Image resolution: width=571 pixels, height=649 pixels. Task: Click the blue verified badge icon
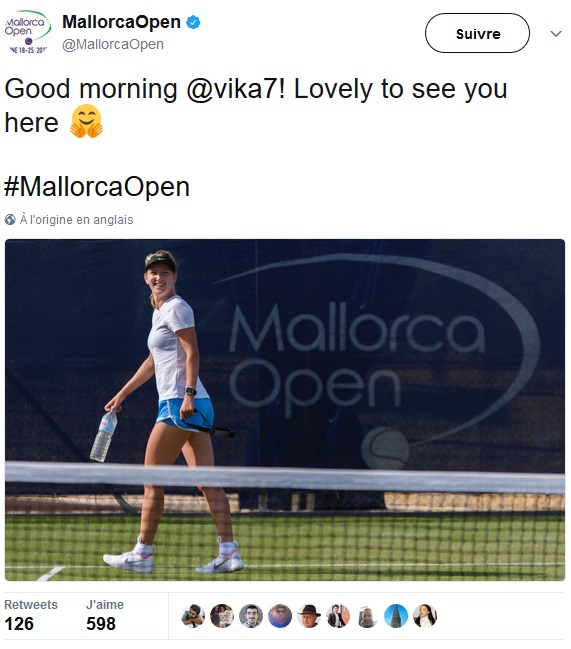click(x=193, y=22)
